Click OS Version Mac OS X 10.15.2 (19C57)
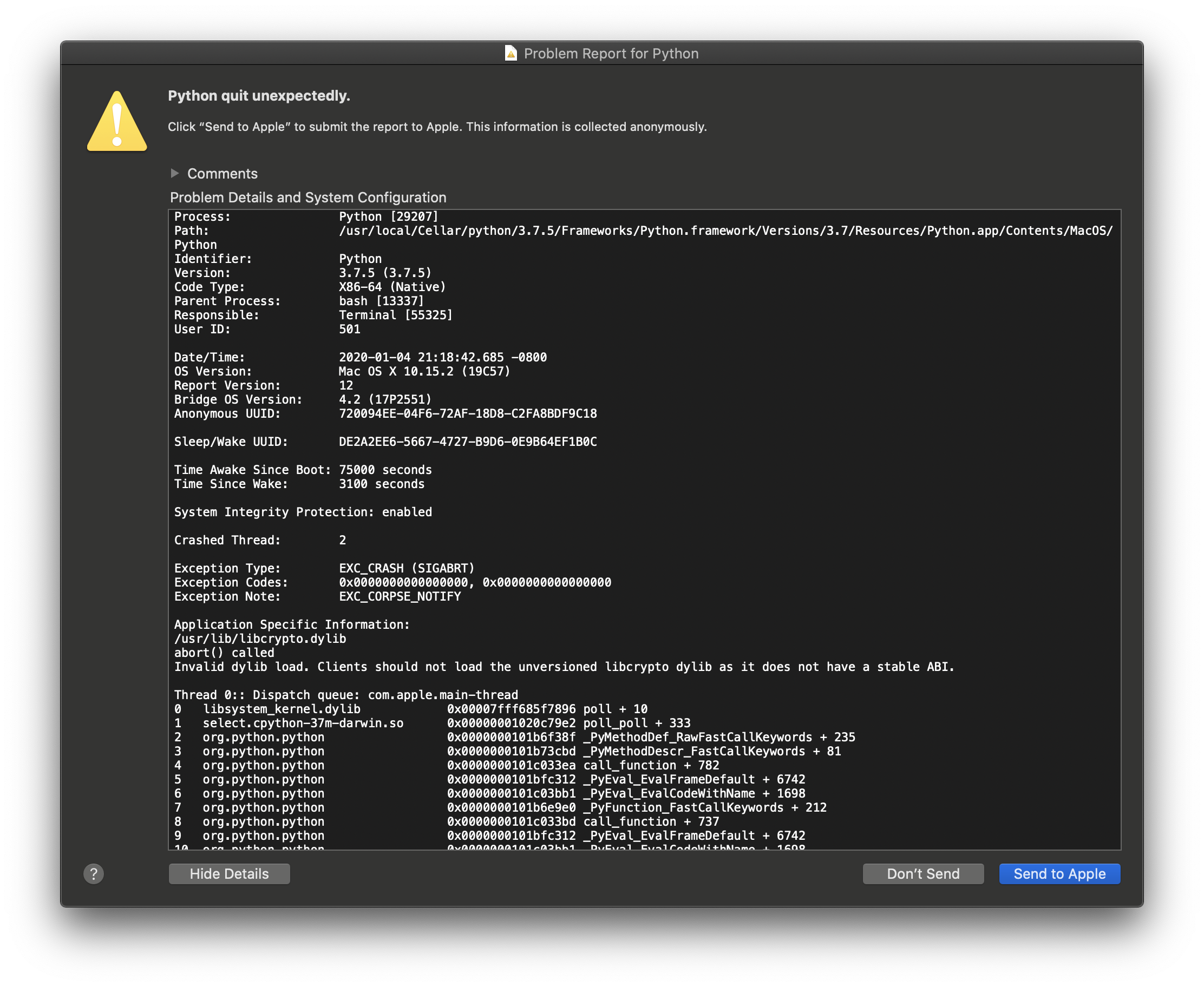Screen dimensions: 1204x987 (424, 371)
